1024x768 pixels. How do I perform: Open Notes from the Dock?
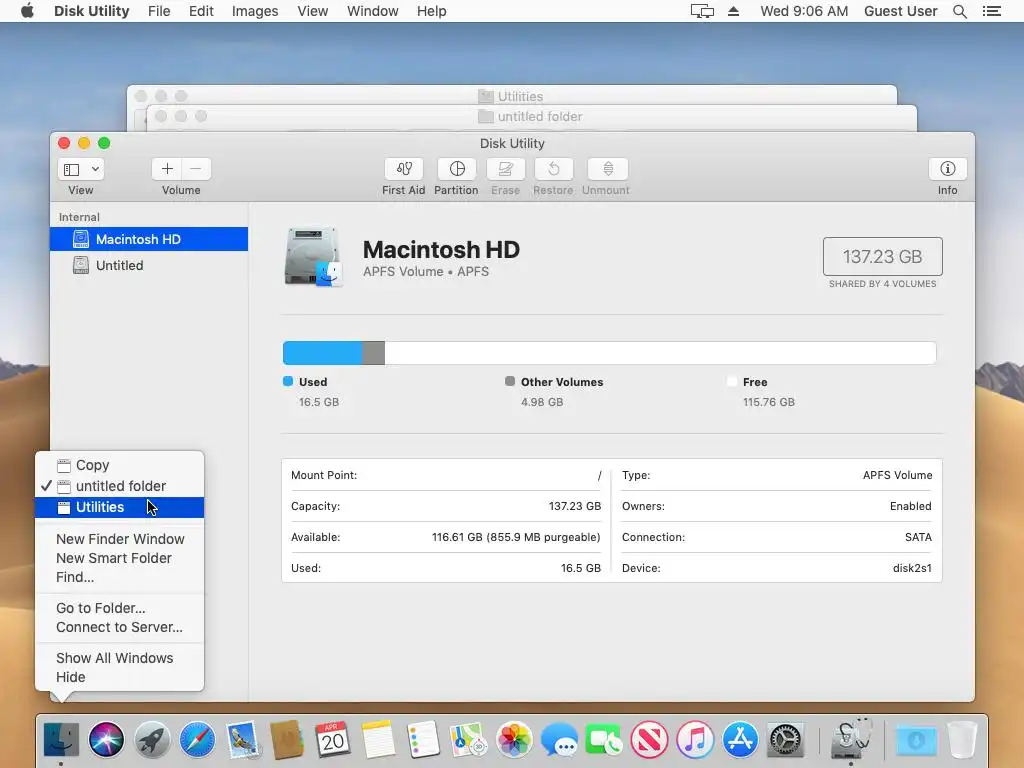pos(378,740)
